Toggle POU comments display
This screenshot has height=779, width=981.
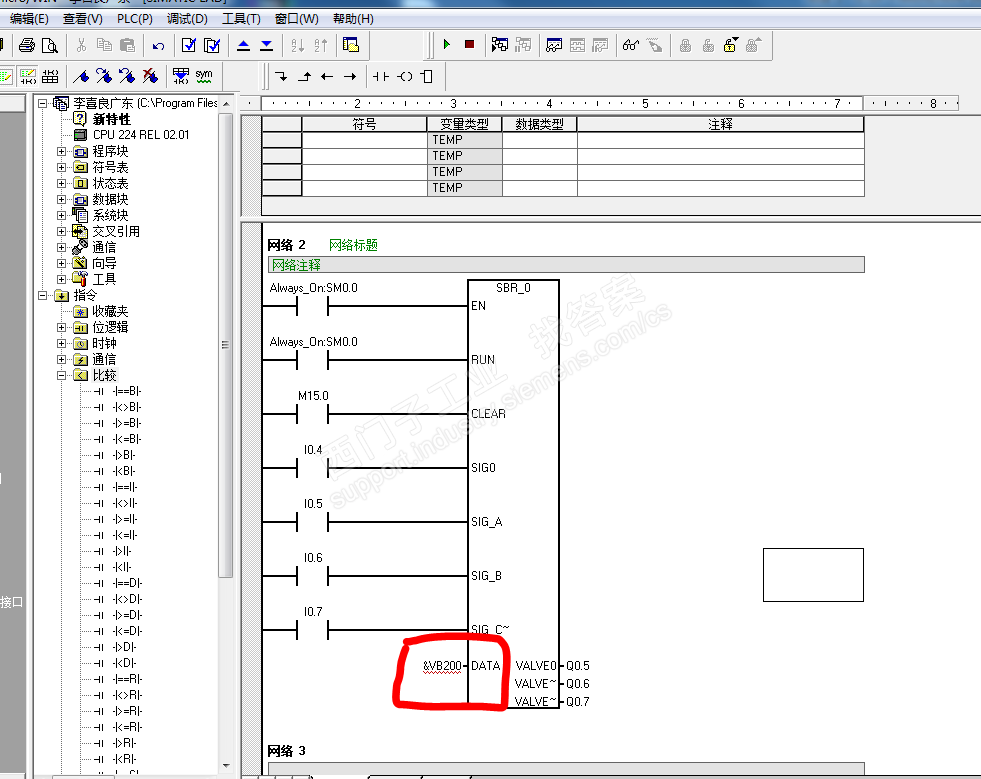[x=6, y=76]
